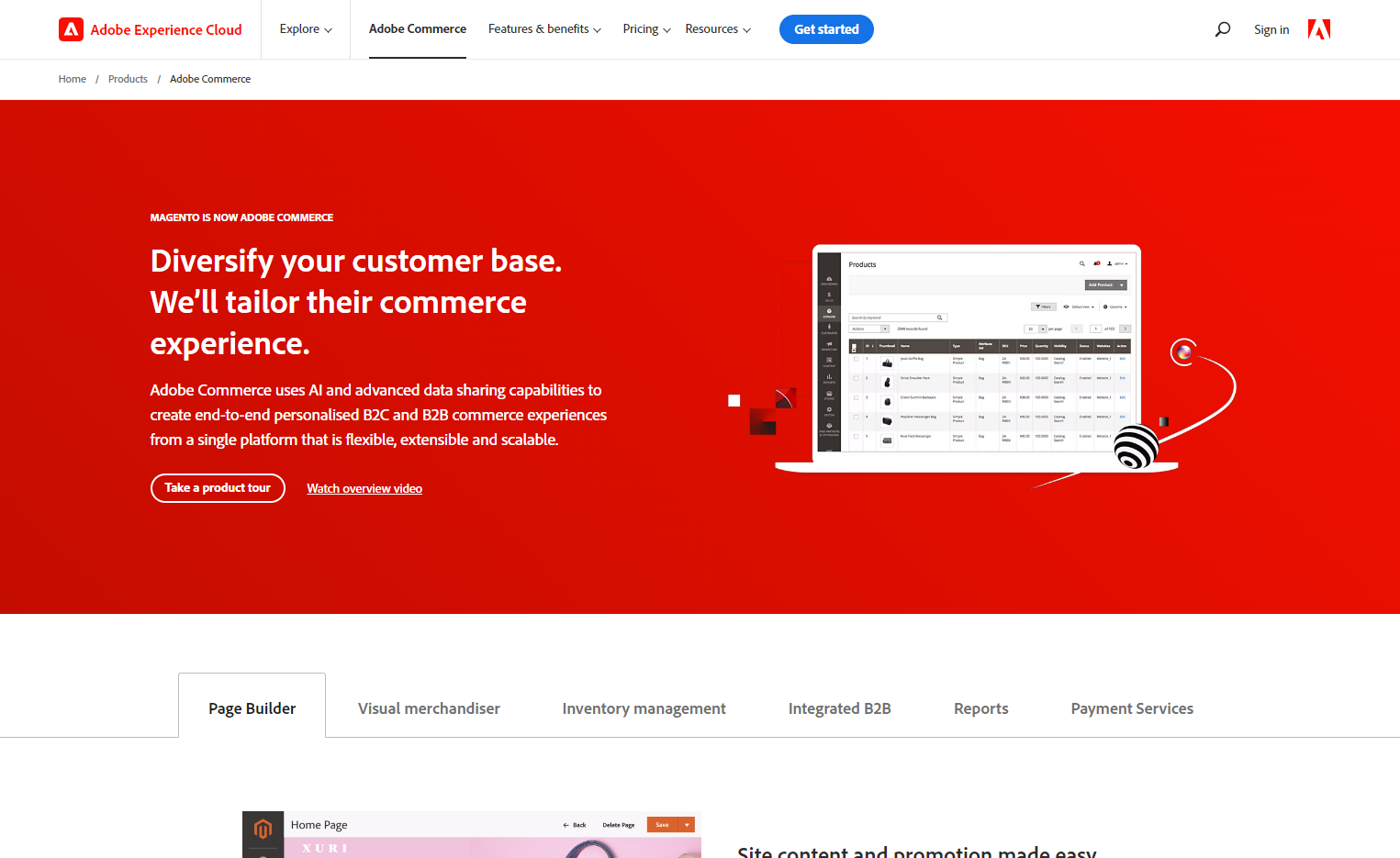This screenshot has height=858, width=1400.
Task: Go to the Integrated B2B tab
Action: [839, 708]
